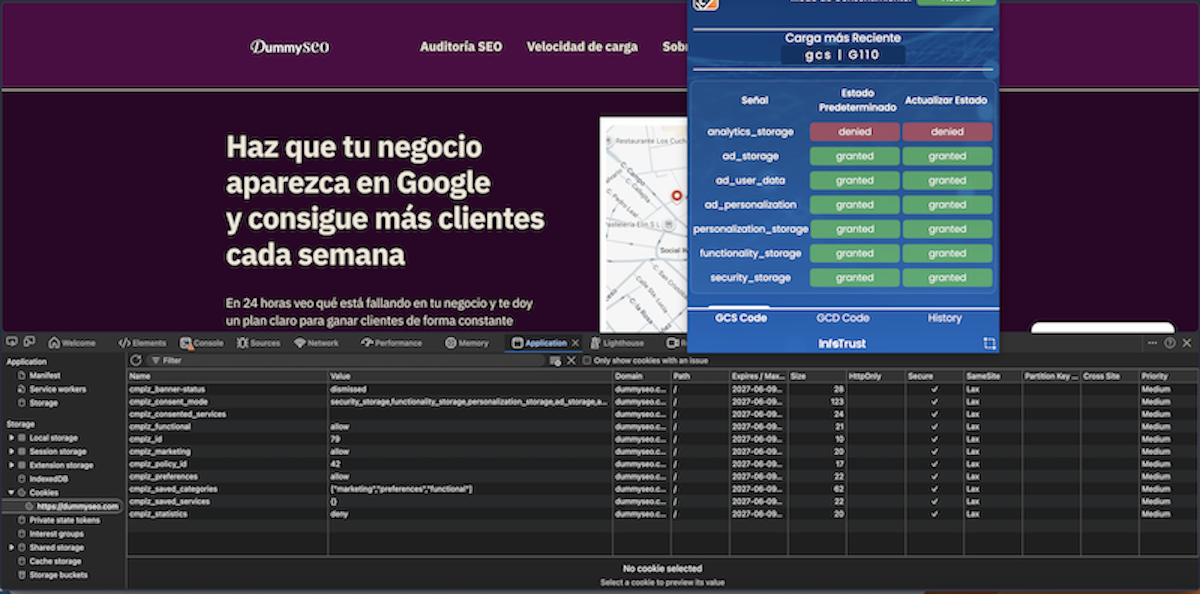The image size is (1200, 594).
Task: Select the cmplz_consented_services cookie row
Action: coord(662,414)
